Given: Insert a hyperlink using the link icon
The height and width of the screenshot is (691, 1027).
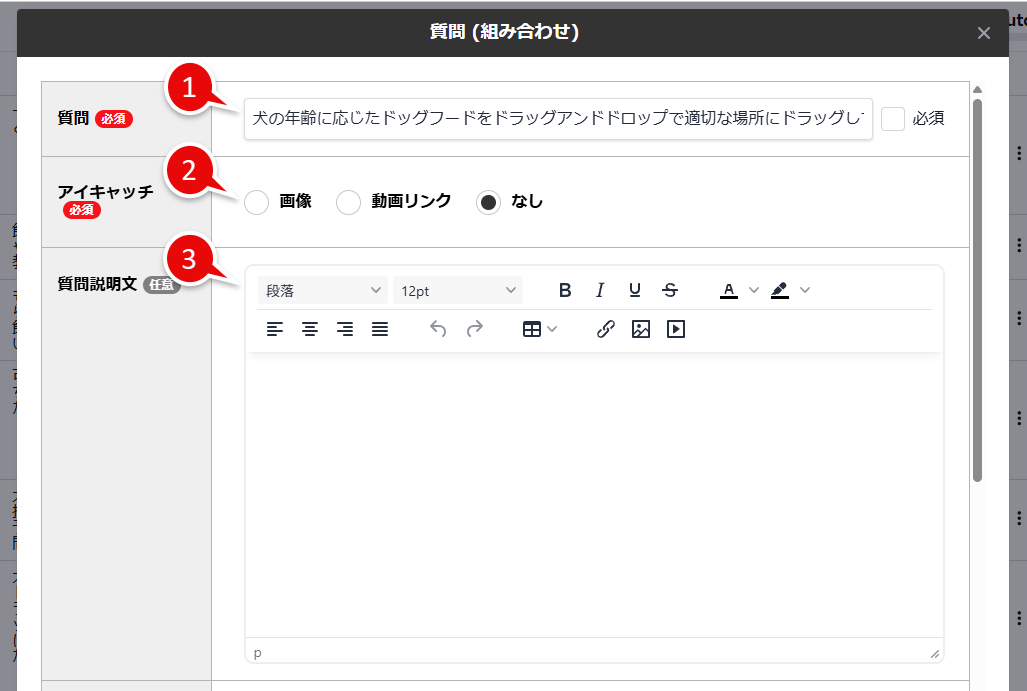Looking at the screenshot, I should (605, 328).
